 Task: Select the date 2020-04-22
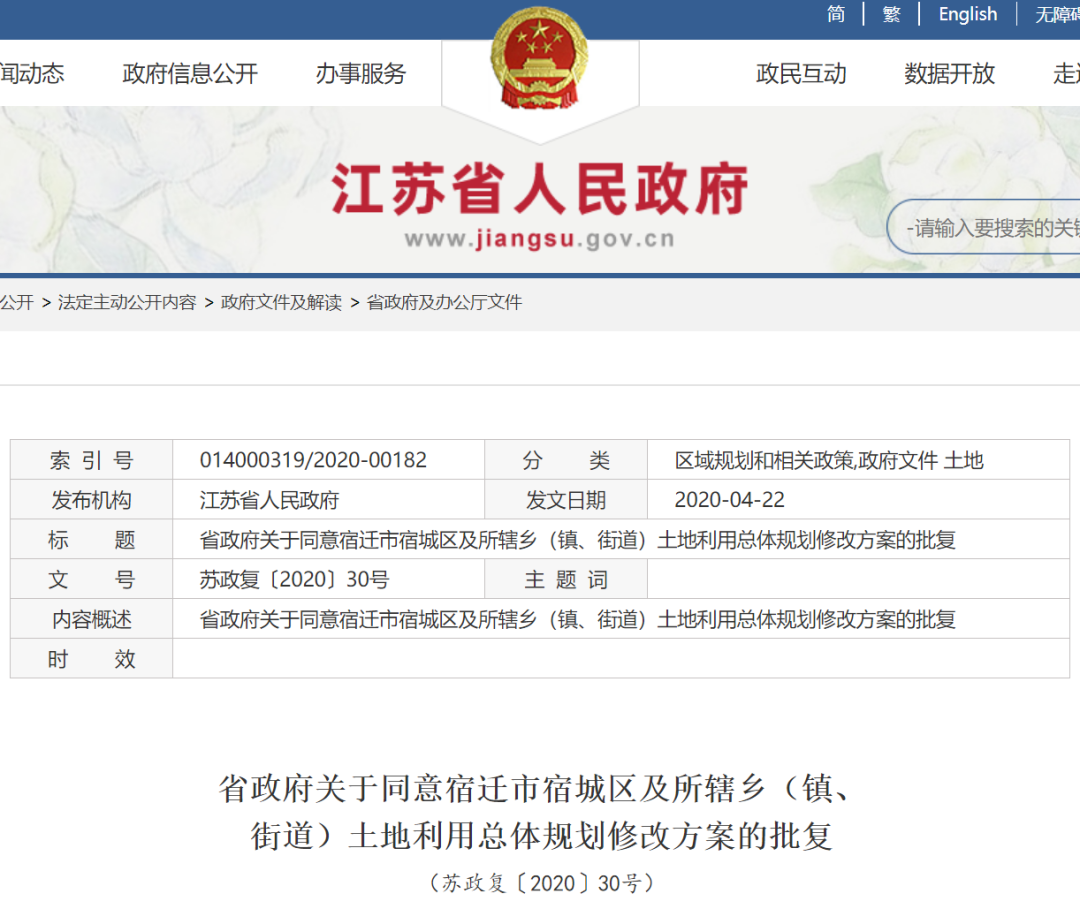coord(729,500)
